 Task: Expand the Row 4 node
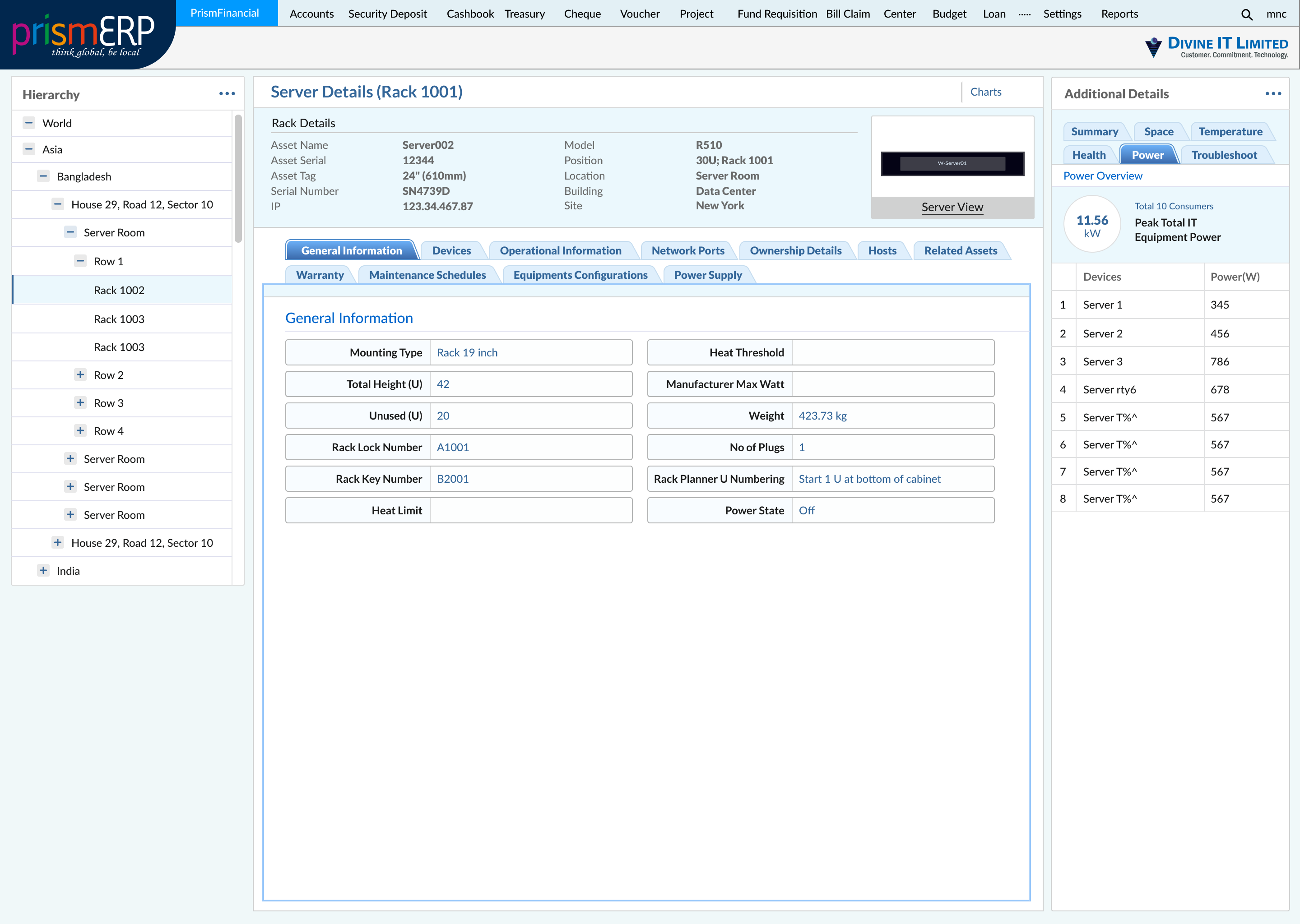tap(80, 430)
